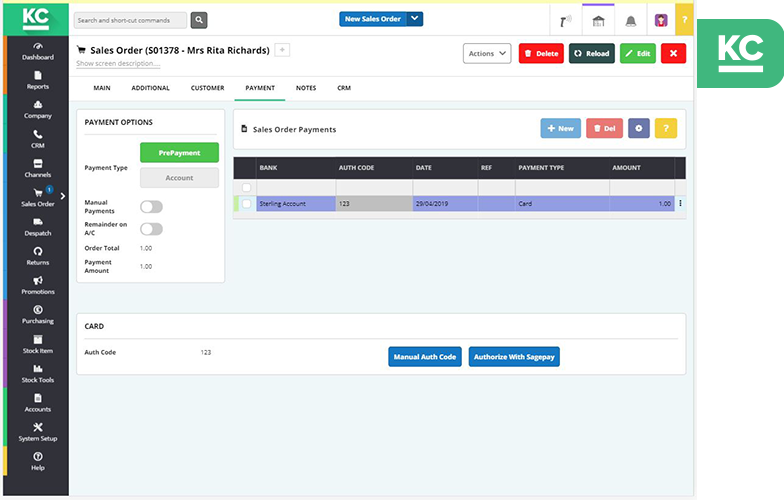Expand the New Sales Order dropdown arrow

pyautogui.click(x=414, y=19)
